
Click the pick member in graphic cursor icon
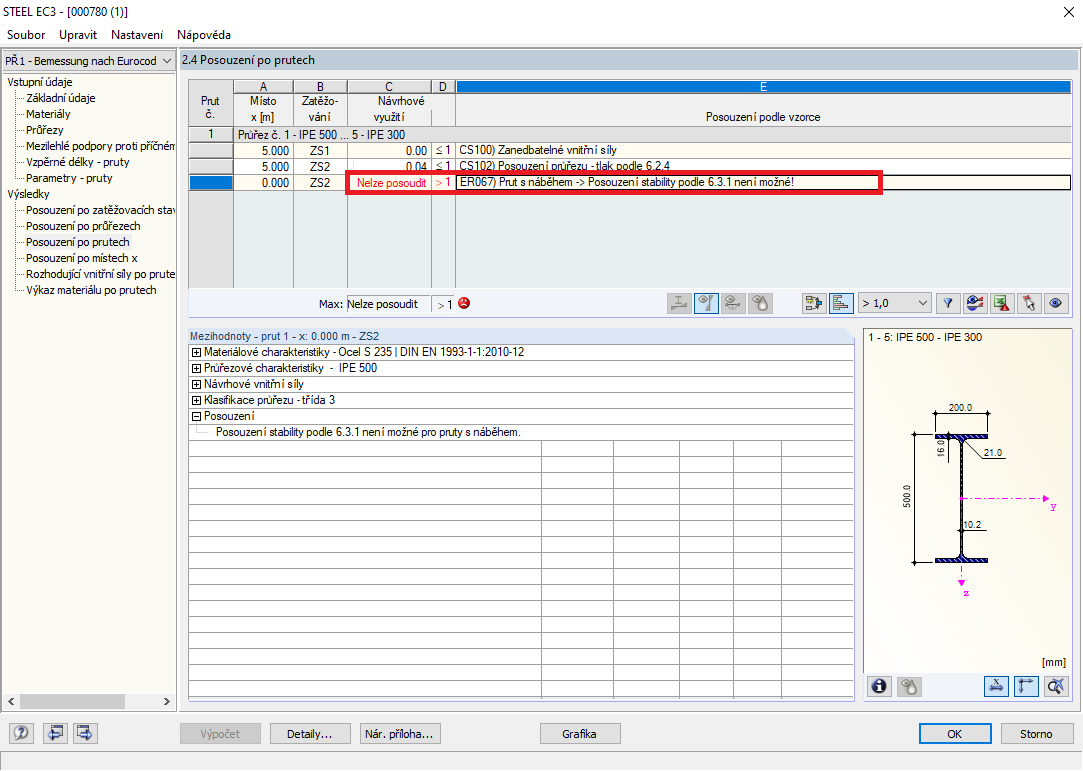[1029, 303]
